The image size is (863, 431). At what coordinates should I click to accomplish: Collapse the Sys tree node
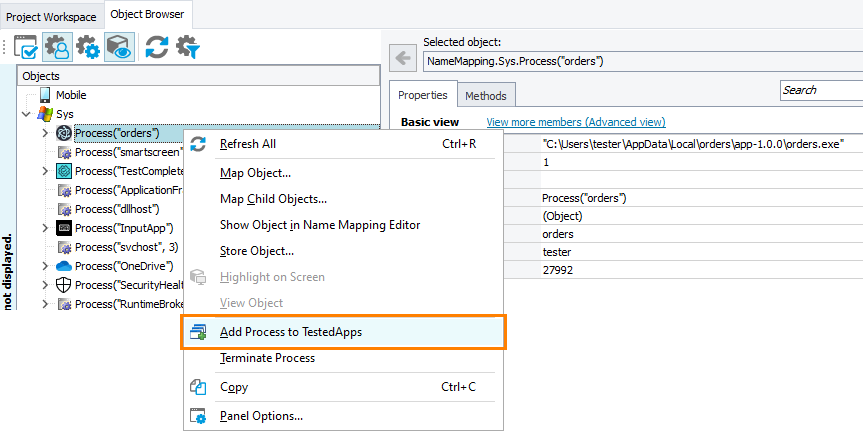26,114
